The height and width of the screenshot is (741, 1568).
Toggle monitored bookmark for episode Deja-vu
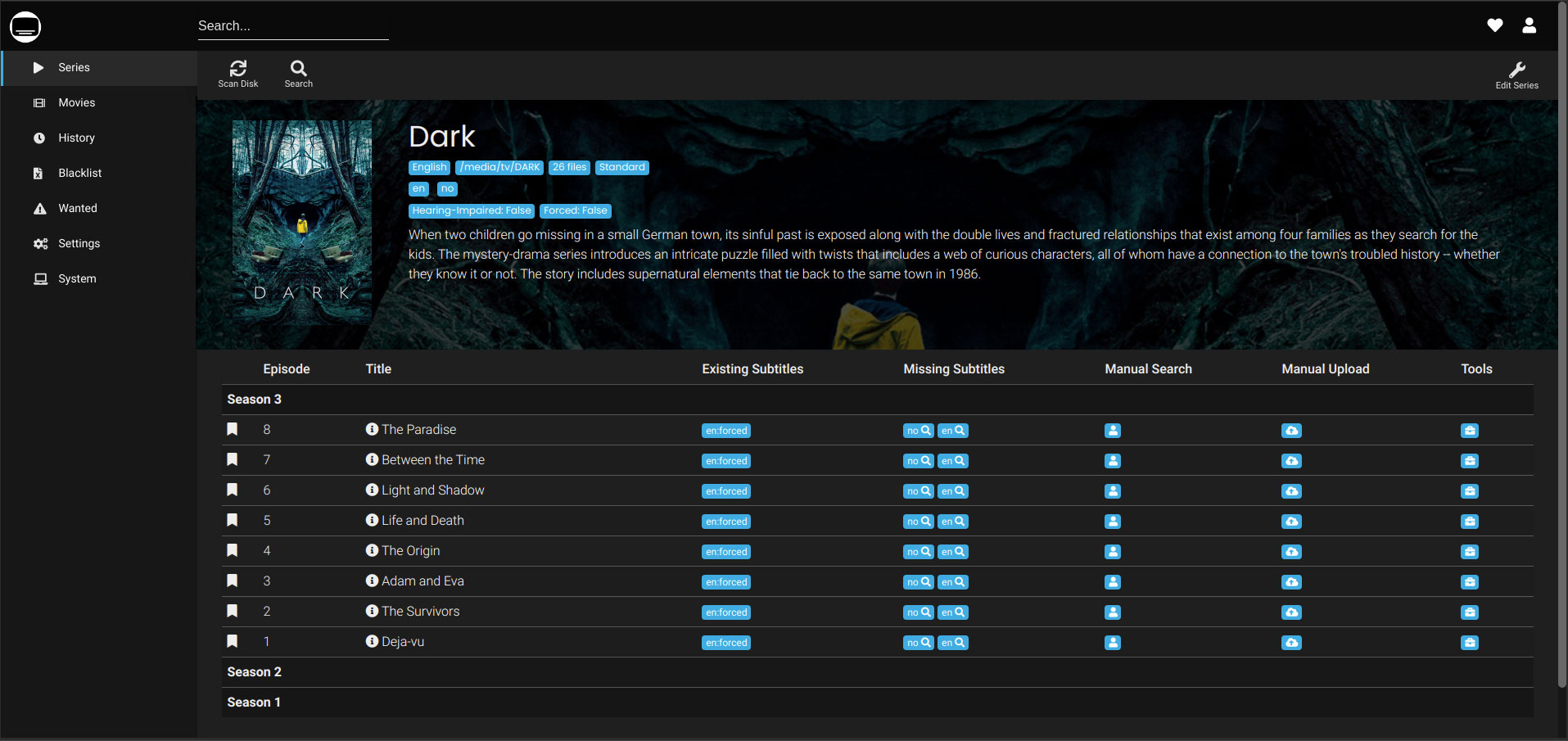(x=233, y=641)
